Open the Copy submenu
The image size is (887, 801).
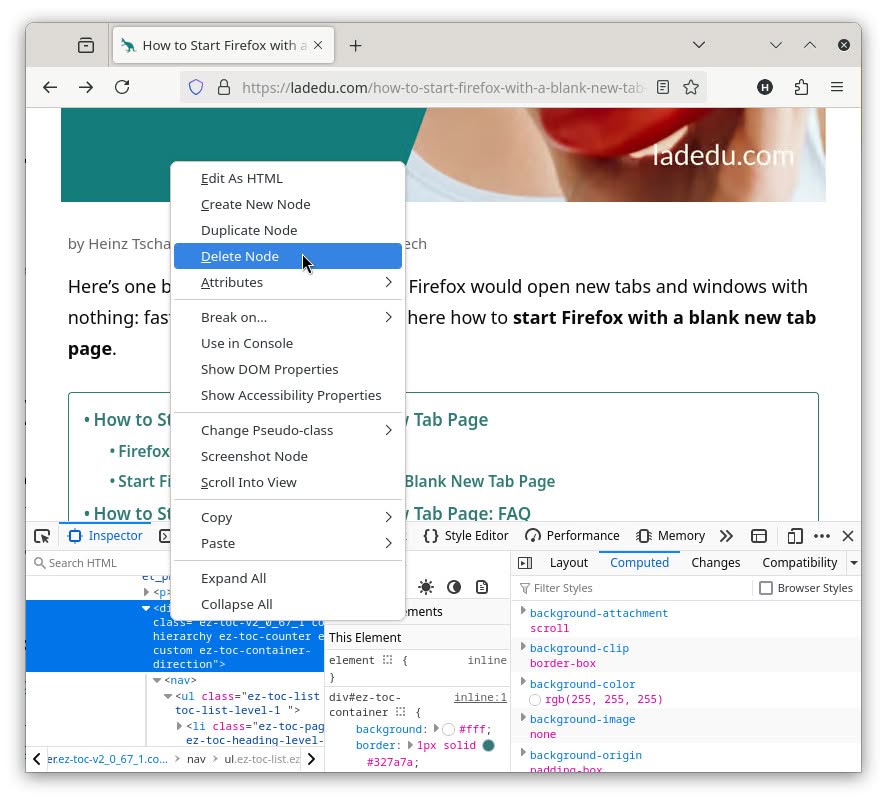click(288, 518)
